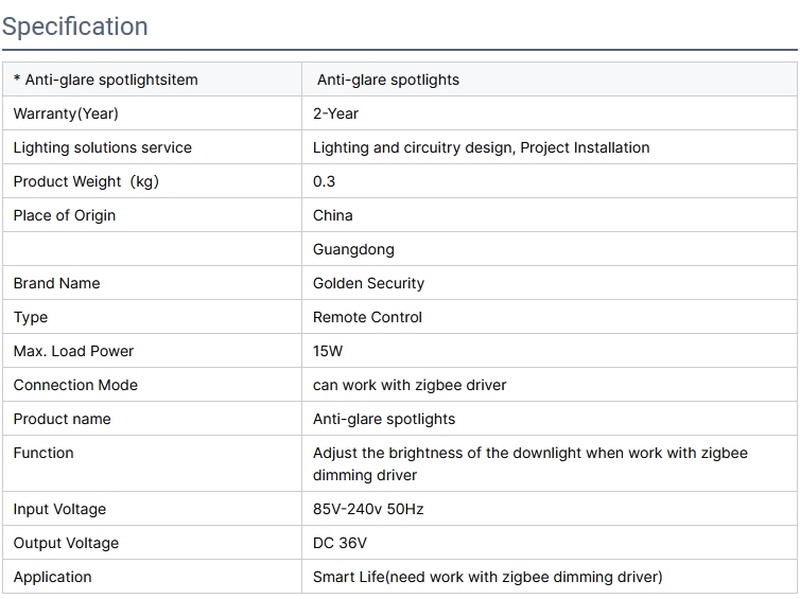This screenshot has width=800, height=599.
Task: Click the Place of Origin label
Action: pyautogui.click(x=64, y=215)
